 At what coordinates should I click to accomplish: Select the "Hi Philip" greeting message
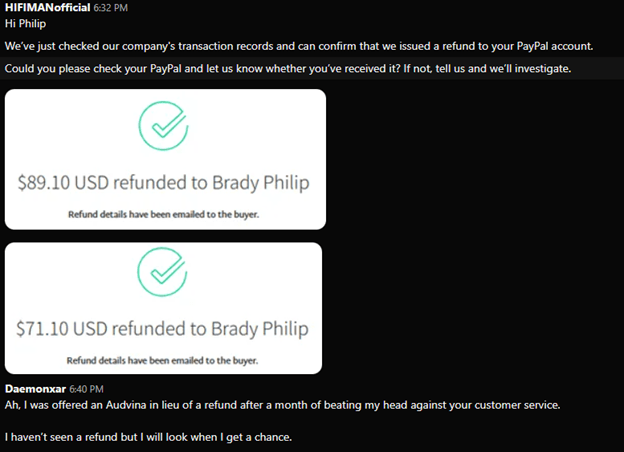pos(26,24)
